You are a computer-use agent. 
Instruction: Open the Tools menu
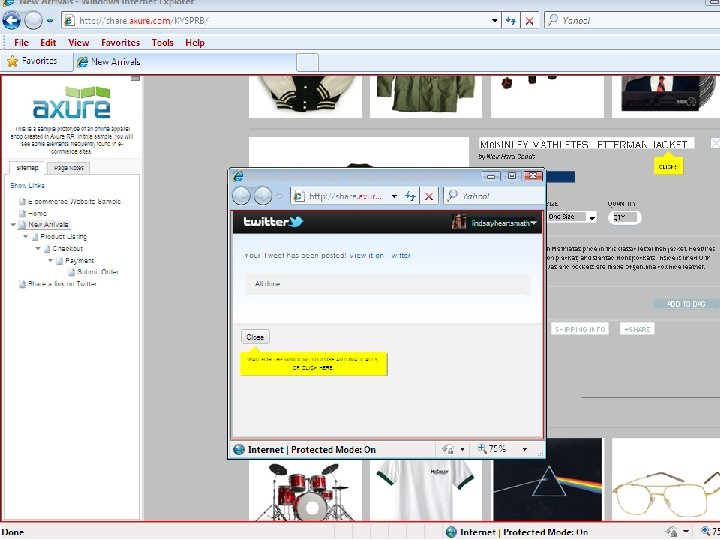point(163,43)
